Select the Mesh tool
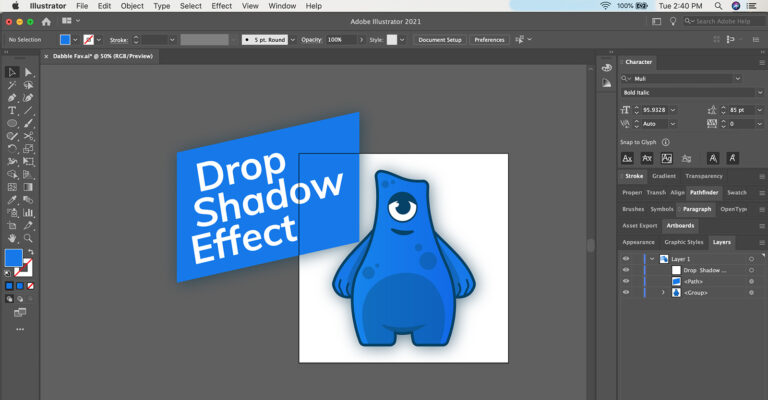 pyautogui.click(x=12, y=187)
